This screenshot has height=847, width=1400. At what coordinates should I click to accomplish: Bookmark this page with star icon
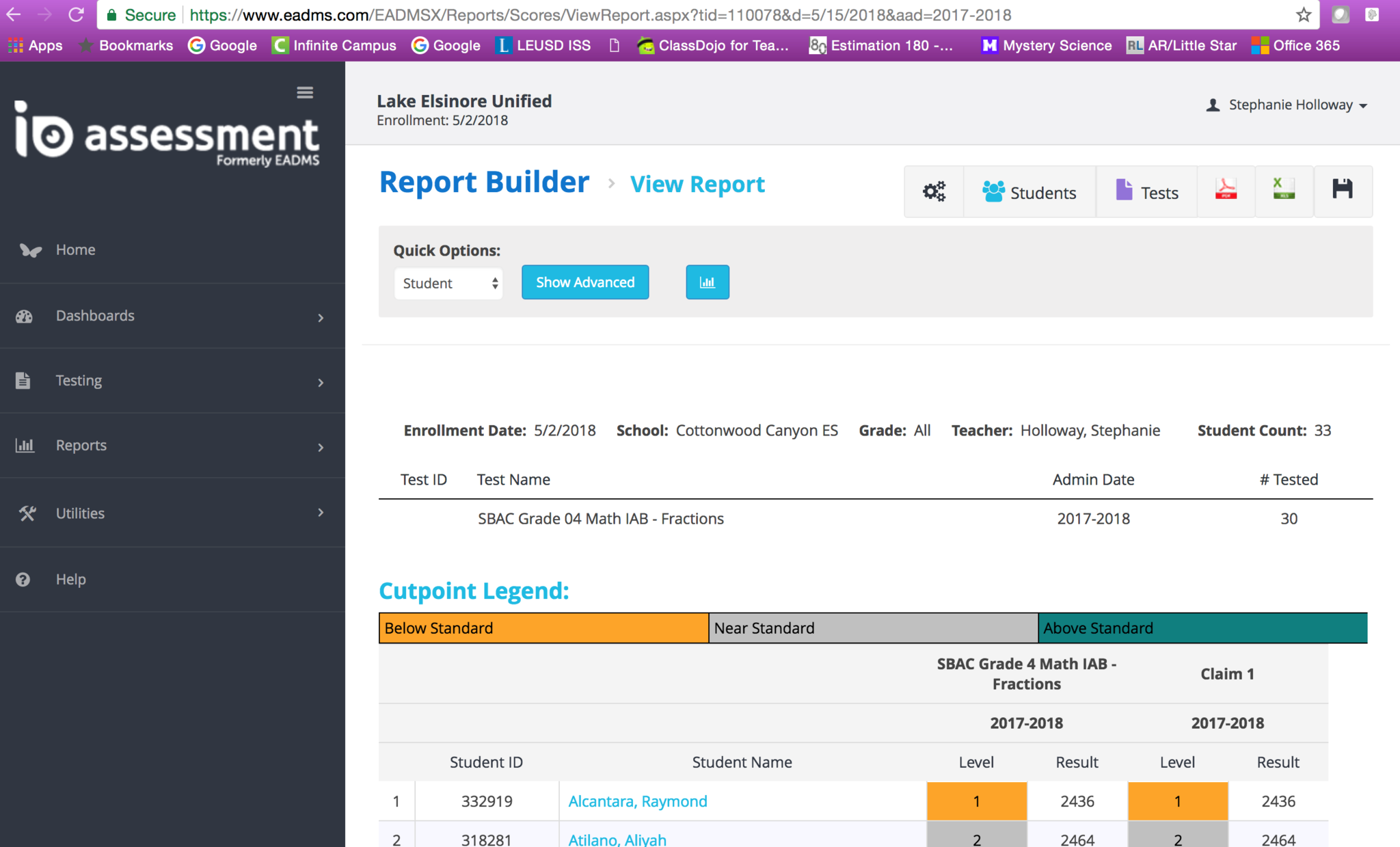pos(1304,14)
